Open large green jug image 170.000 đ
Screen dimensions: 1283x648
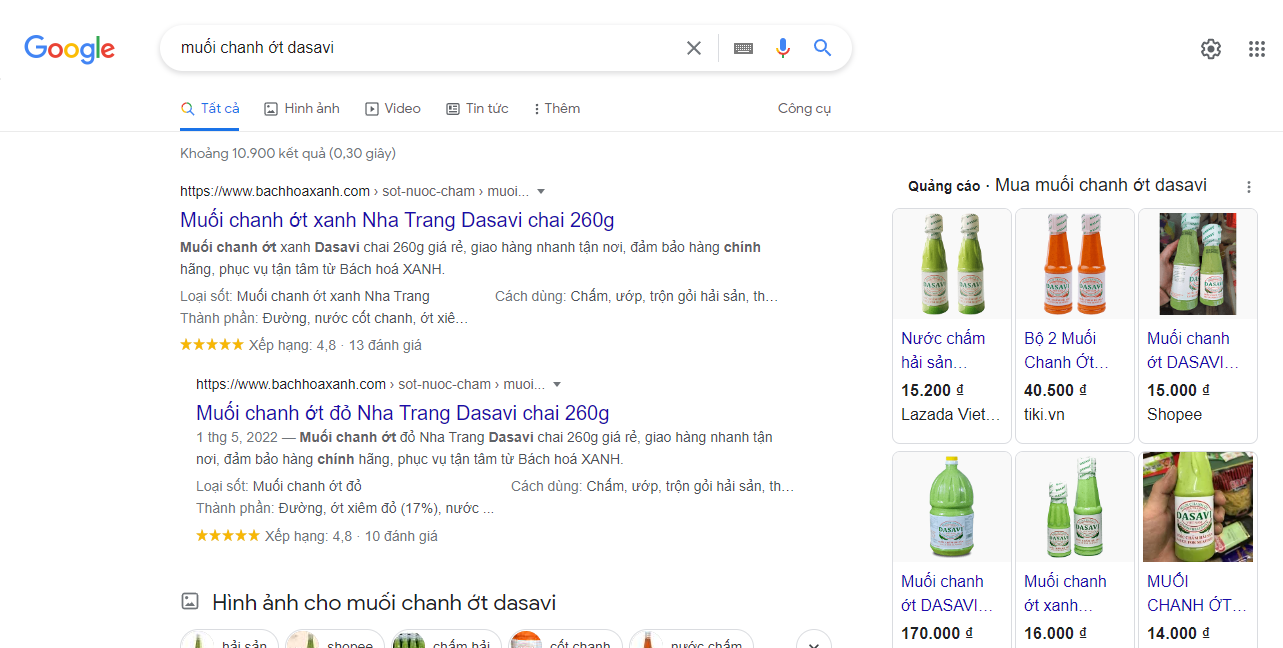click(952, 507)
